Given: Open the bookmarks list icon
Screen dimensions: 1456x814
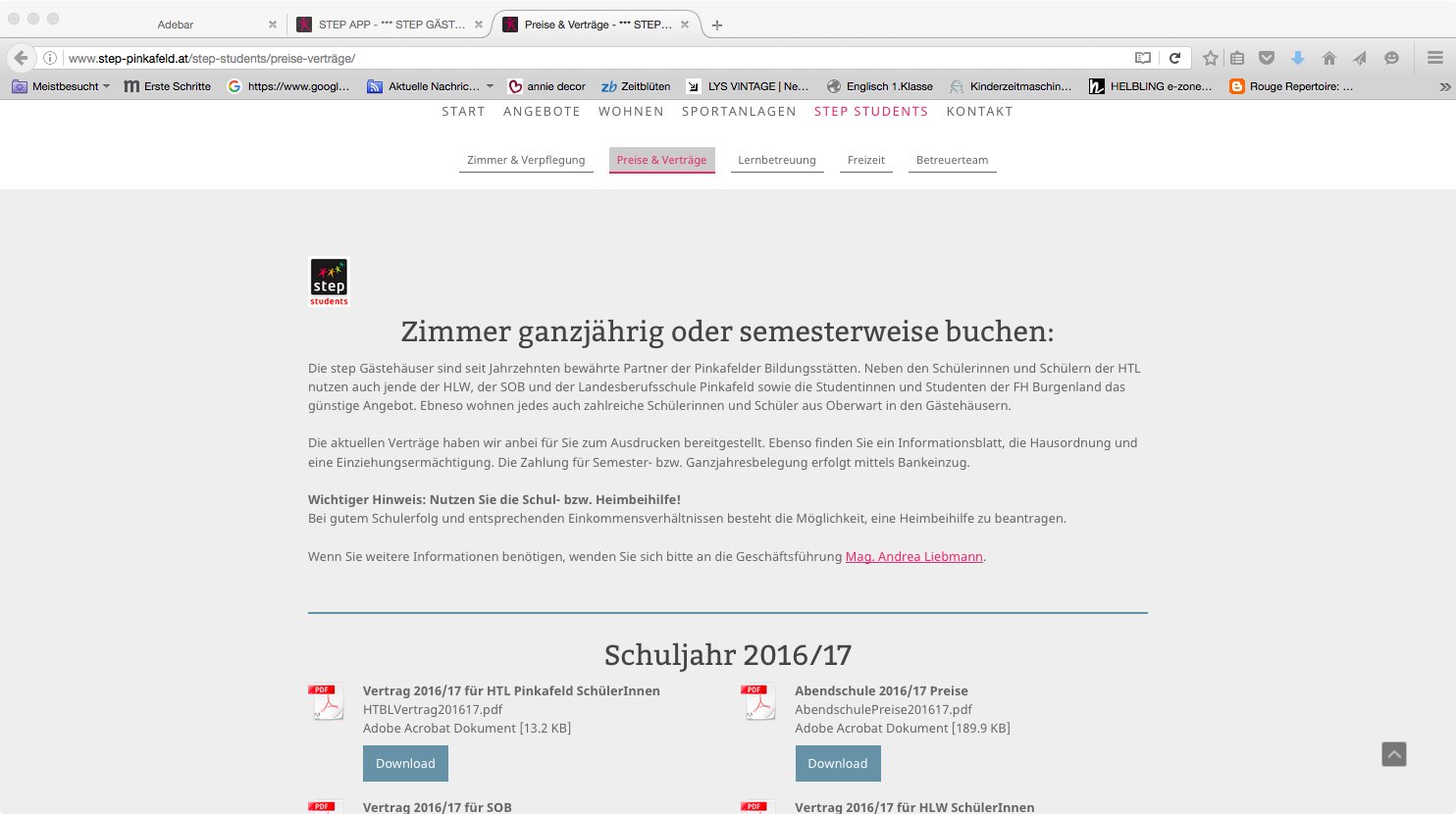Looking at the screenshot, I should click(x=1237, y=58).
